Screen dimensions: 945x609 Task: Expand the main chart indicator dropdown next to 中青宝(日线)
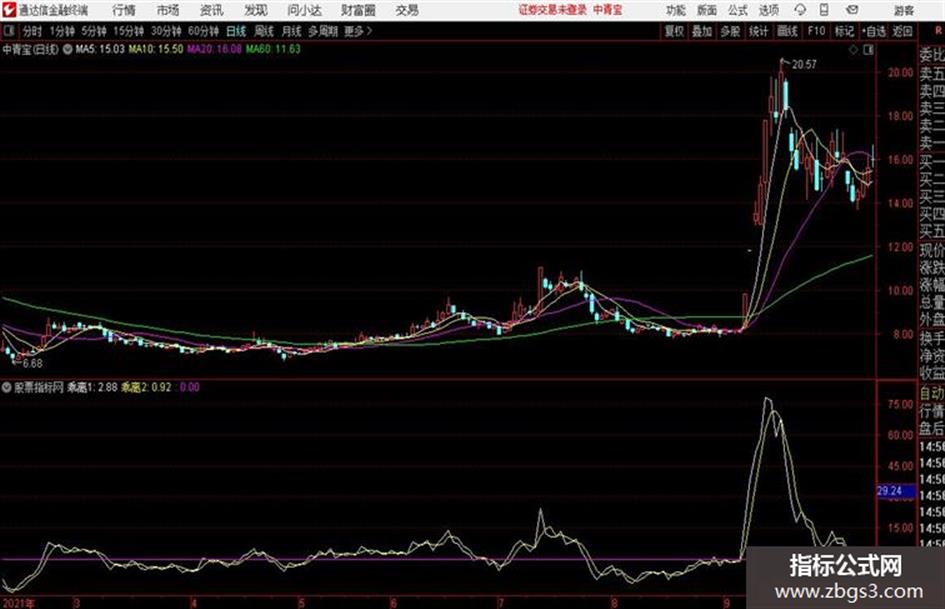click(66, 49)
